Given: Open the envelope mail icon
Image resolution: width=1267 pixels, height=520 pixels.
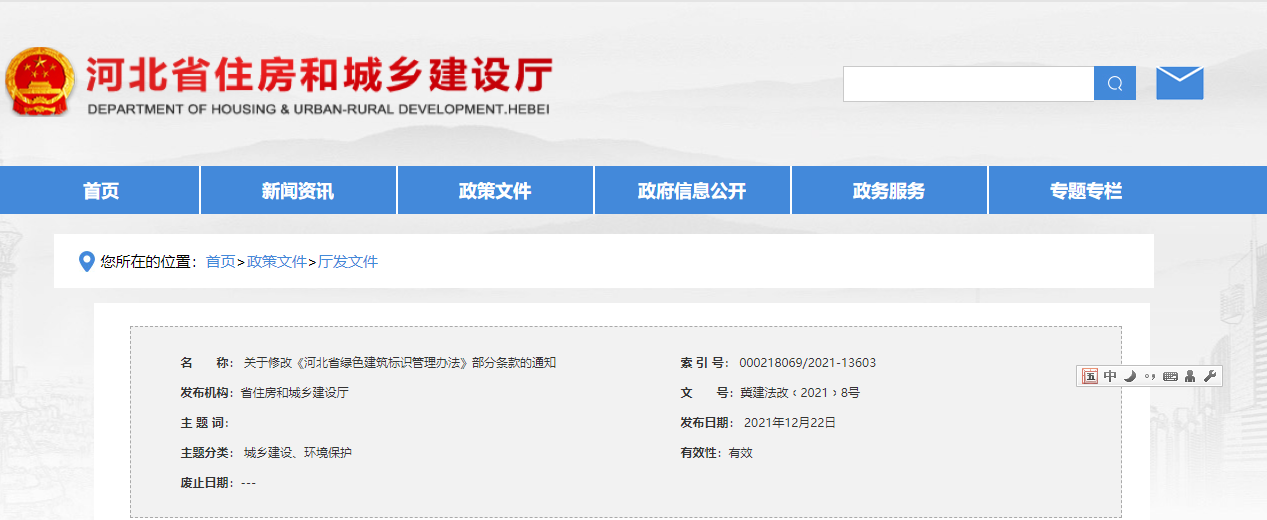Looking at the screenshot, I should point(1179,83).
